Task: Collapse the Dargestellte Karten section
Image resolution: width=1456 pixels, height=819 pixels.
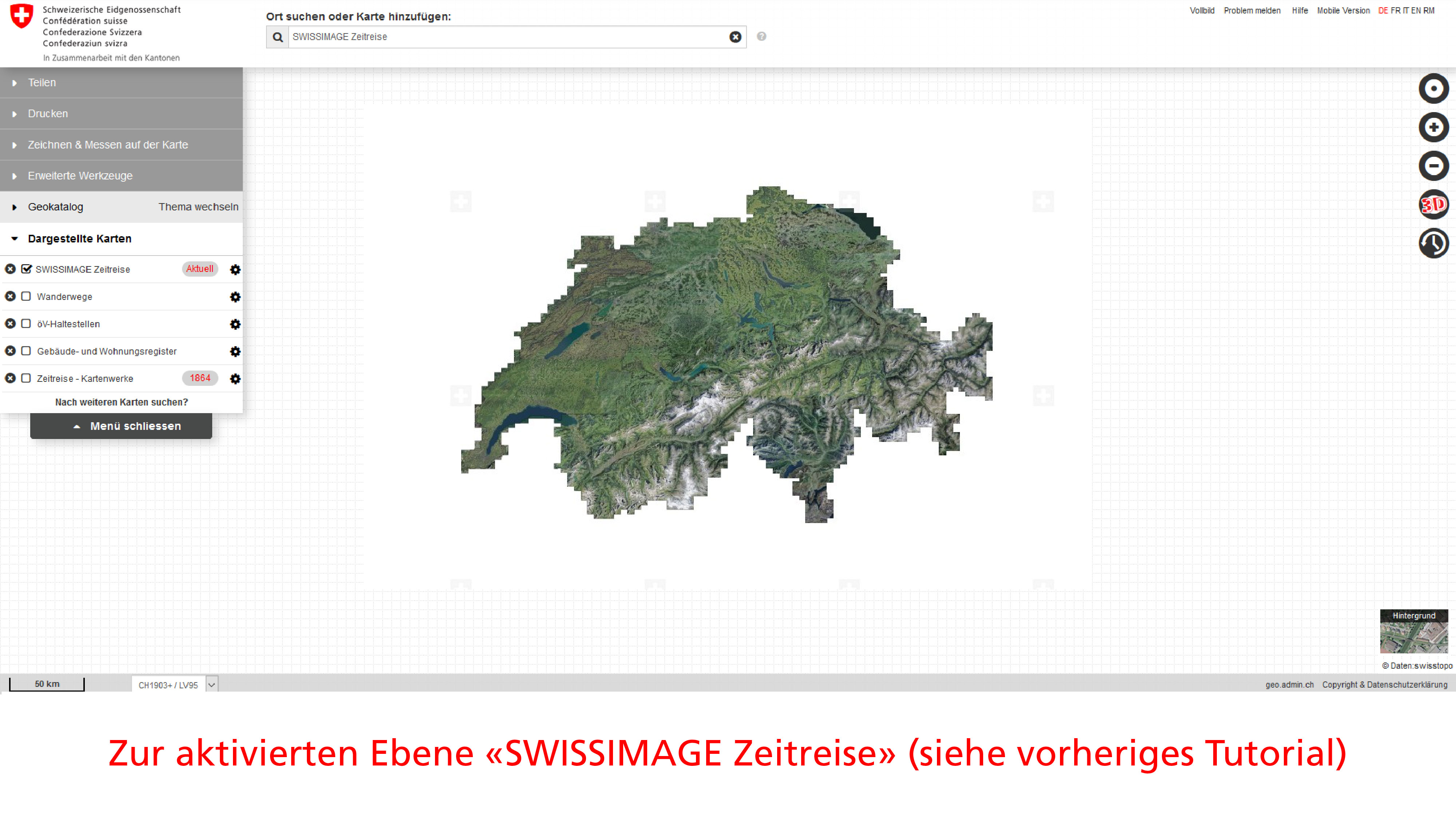Action: click(79, 238)
